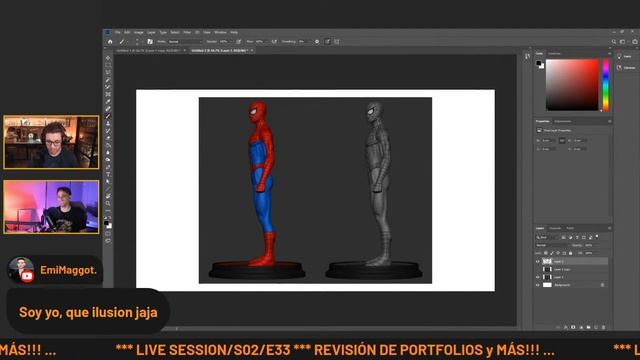Toggle Quick Mask mode
The width and height of the screenshot is (640, 360).
coord(108,233)
